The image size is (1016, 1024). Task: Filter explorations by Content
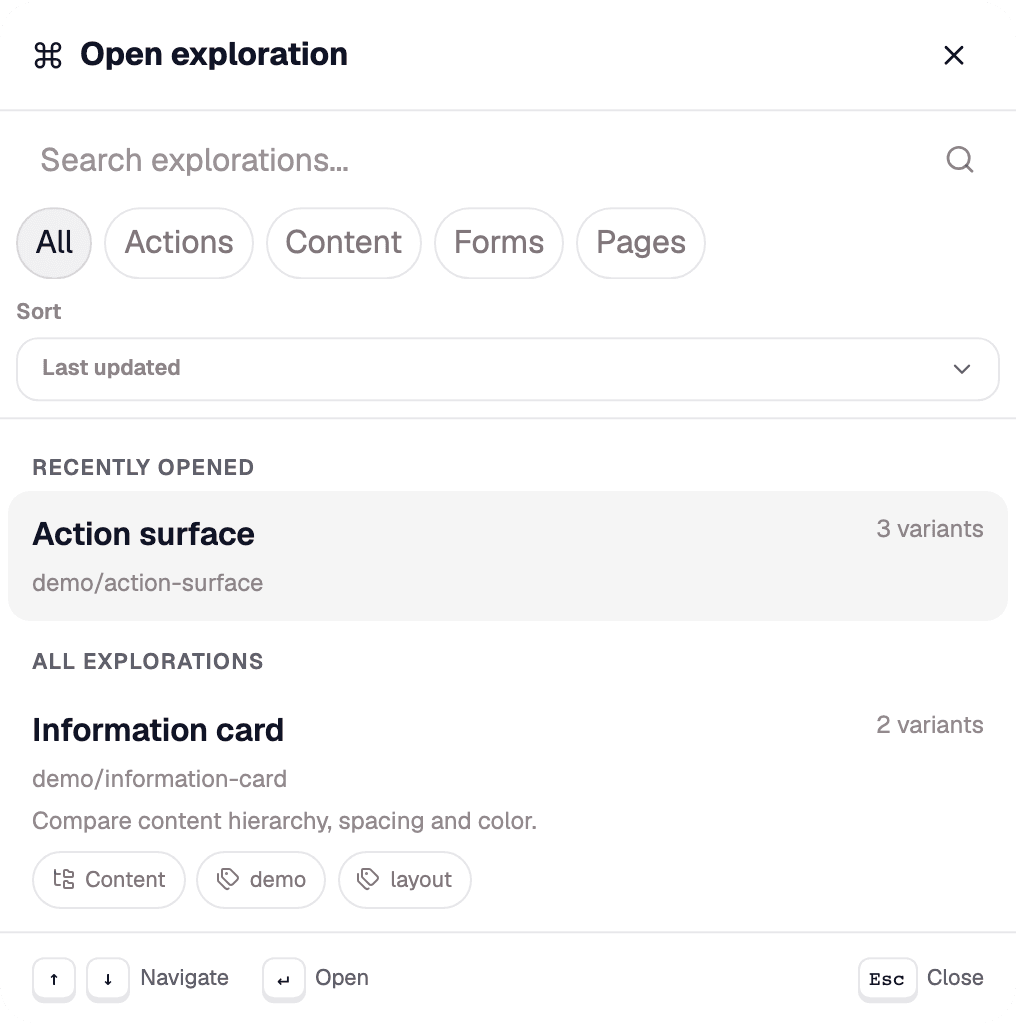(343, 243)
